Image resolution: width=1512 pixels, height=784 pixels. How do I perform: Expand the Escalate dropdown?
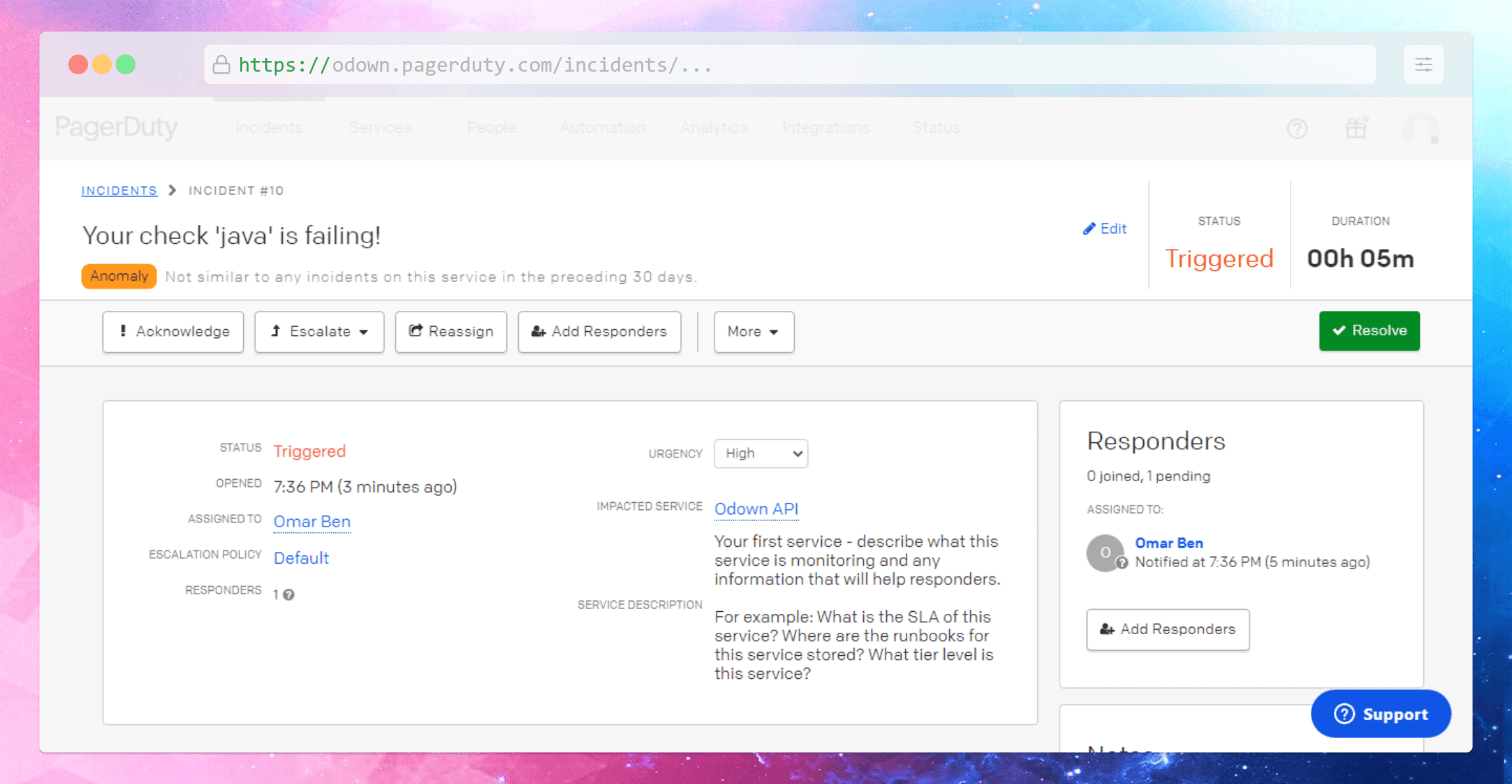pyautogui.click(x=319, y=332)
